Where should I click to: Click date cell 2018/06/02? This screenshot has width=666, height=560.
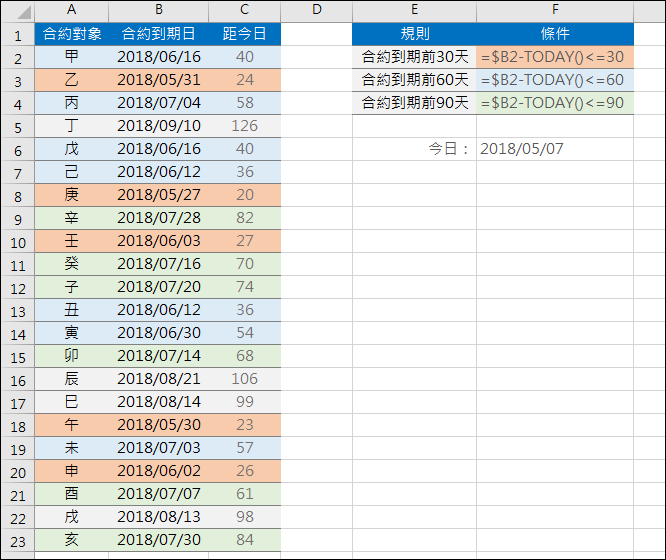point(158,471)
